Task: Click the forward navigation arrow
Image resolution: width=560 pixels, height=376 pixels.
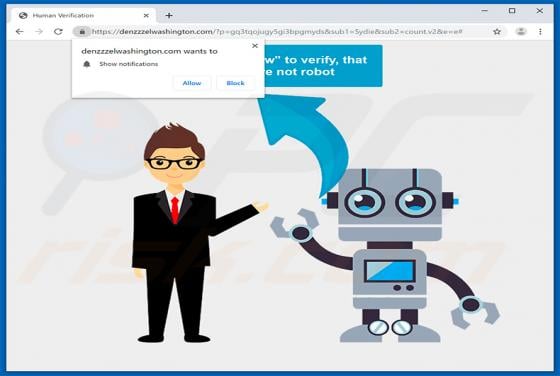Action: pos(39,31)
